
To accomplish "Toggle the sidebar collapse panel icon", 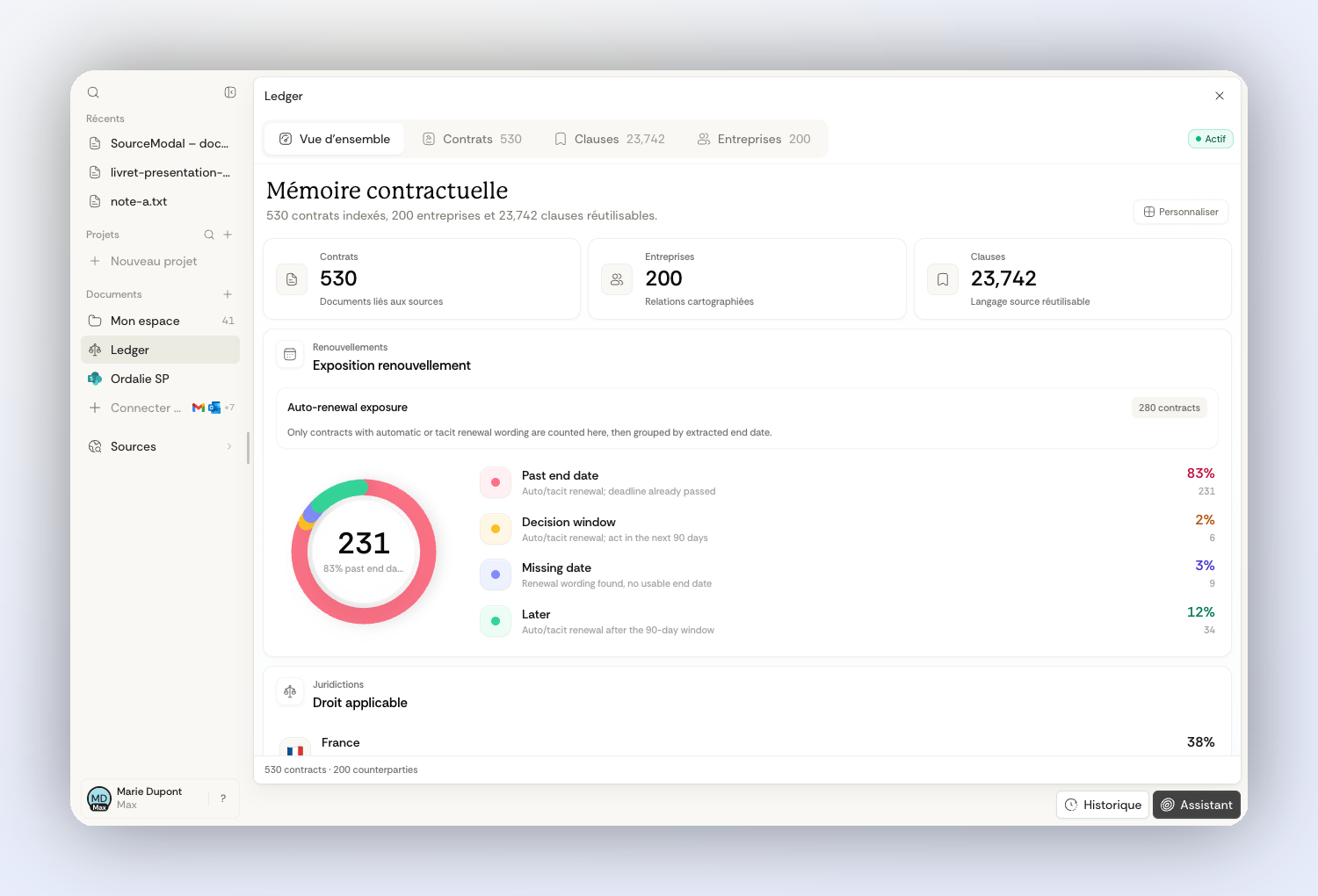I will click(x=230, y=92).
